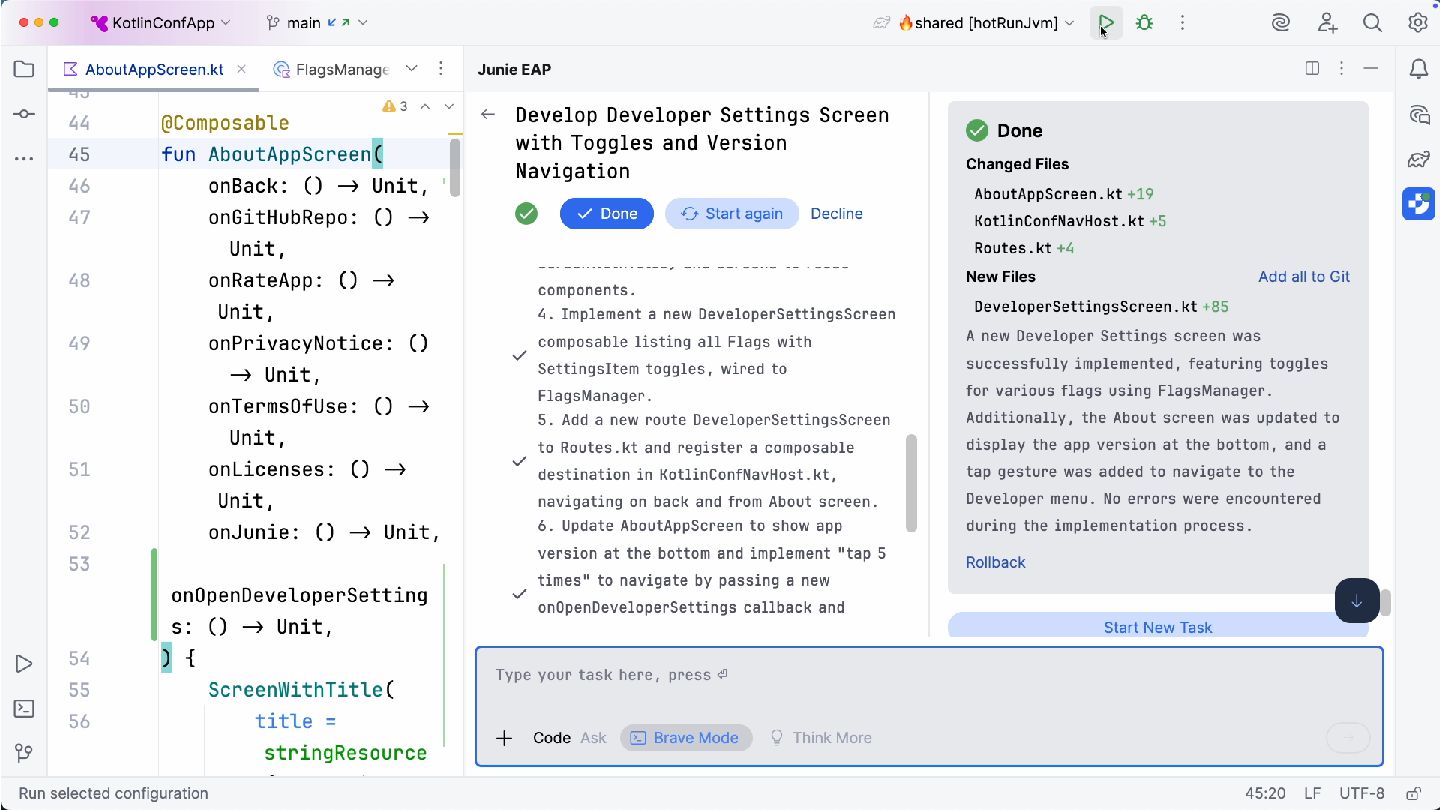Image resolution: width=1440 pixels, height=810 pixels.
Task: Click the task plan scrollbar
Action: (911, 483)
